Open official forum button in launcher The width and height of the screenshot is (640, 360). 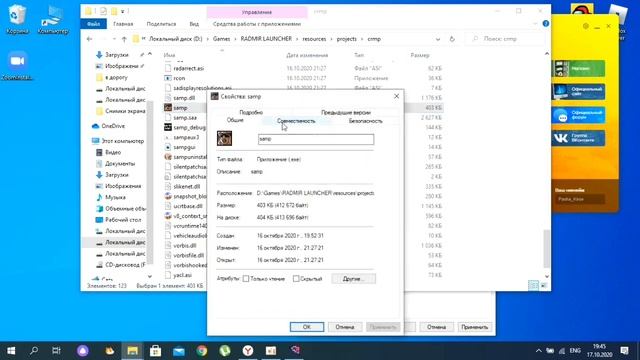tap(579, 115)
